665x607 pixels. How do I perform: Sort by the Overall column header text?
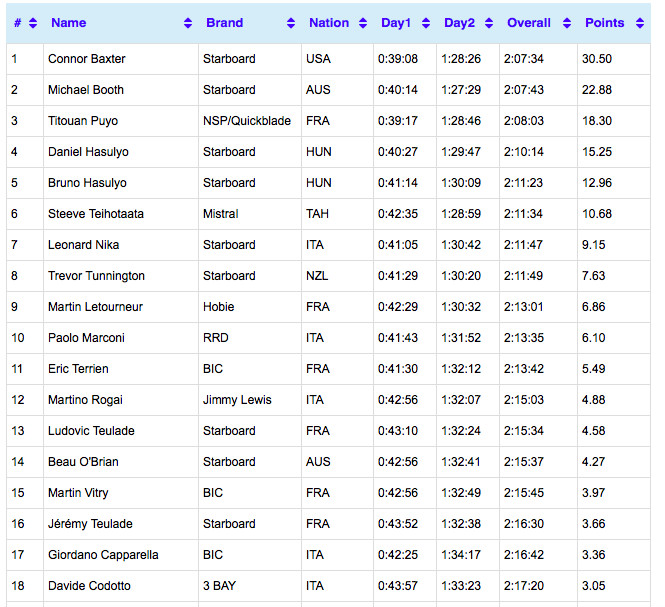(x=529, y=23)
